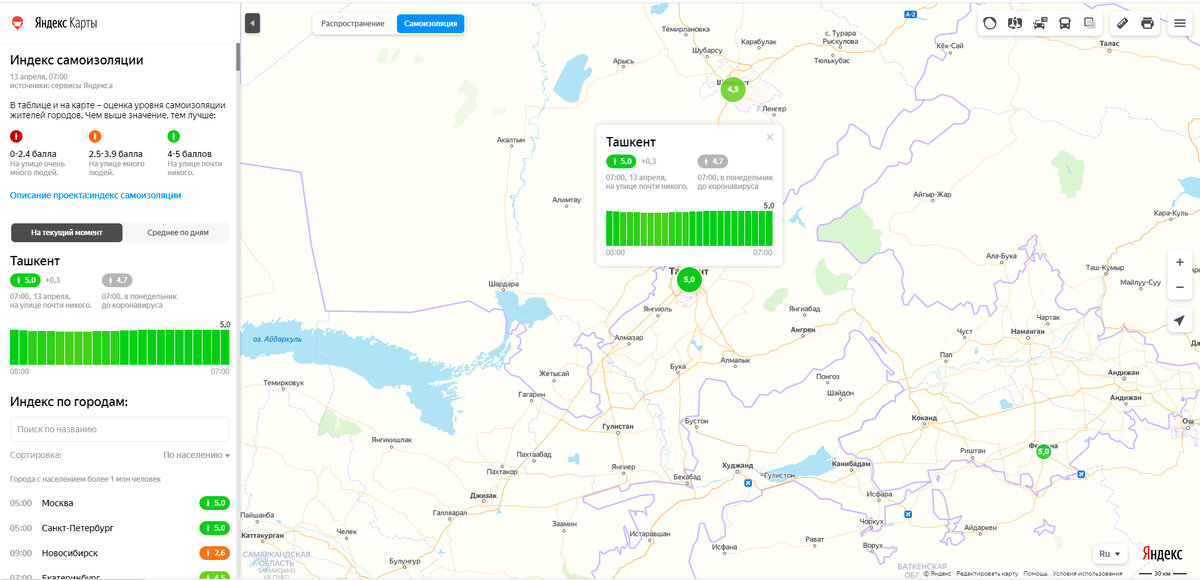
Task: Zoom out with the minus button
Action: pos(1180,287)
